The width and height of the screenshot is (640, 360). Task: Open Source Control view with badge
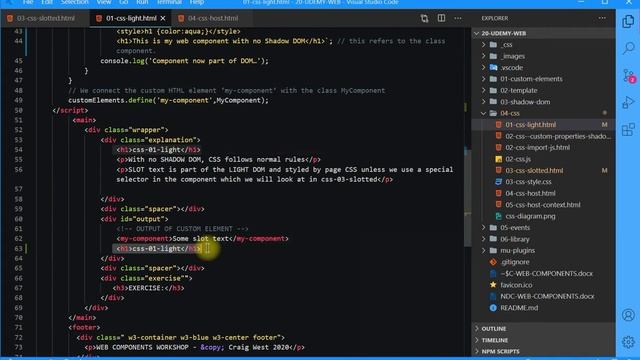click(x=629, y=76)
